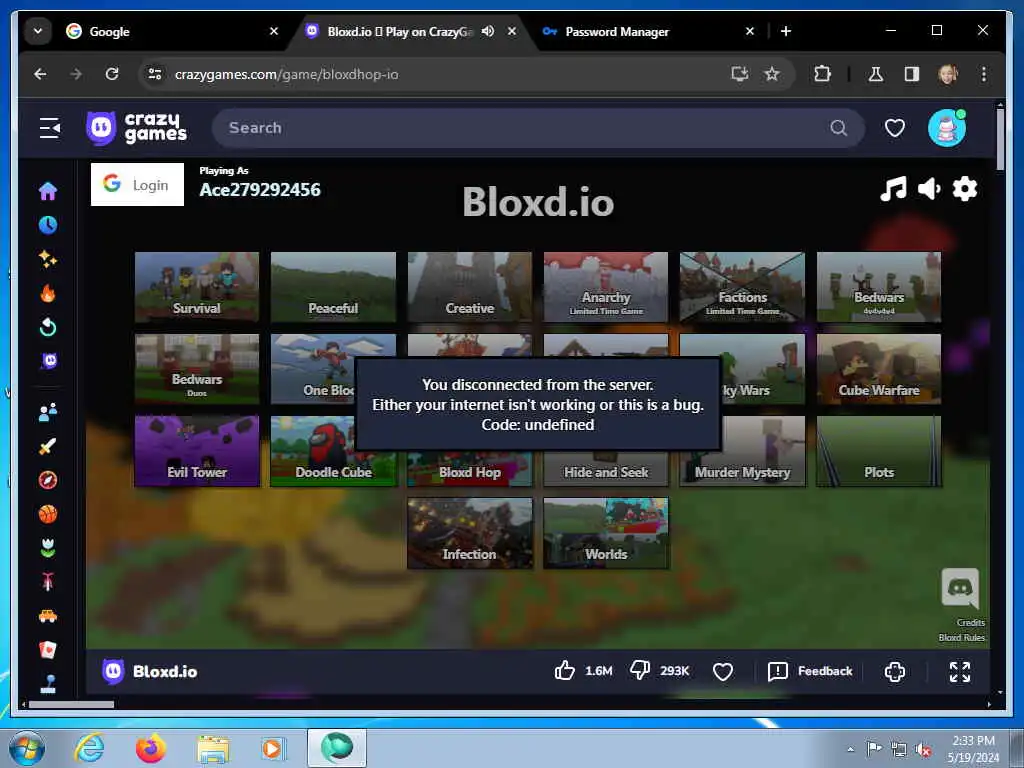Select the Hide and Seek mode
The height and width of the screenshot is (768, 1024).
(606, 469)
